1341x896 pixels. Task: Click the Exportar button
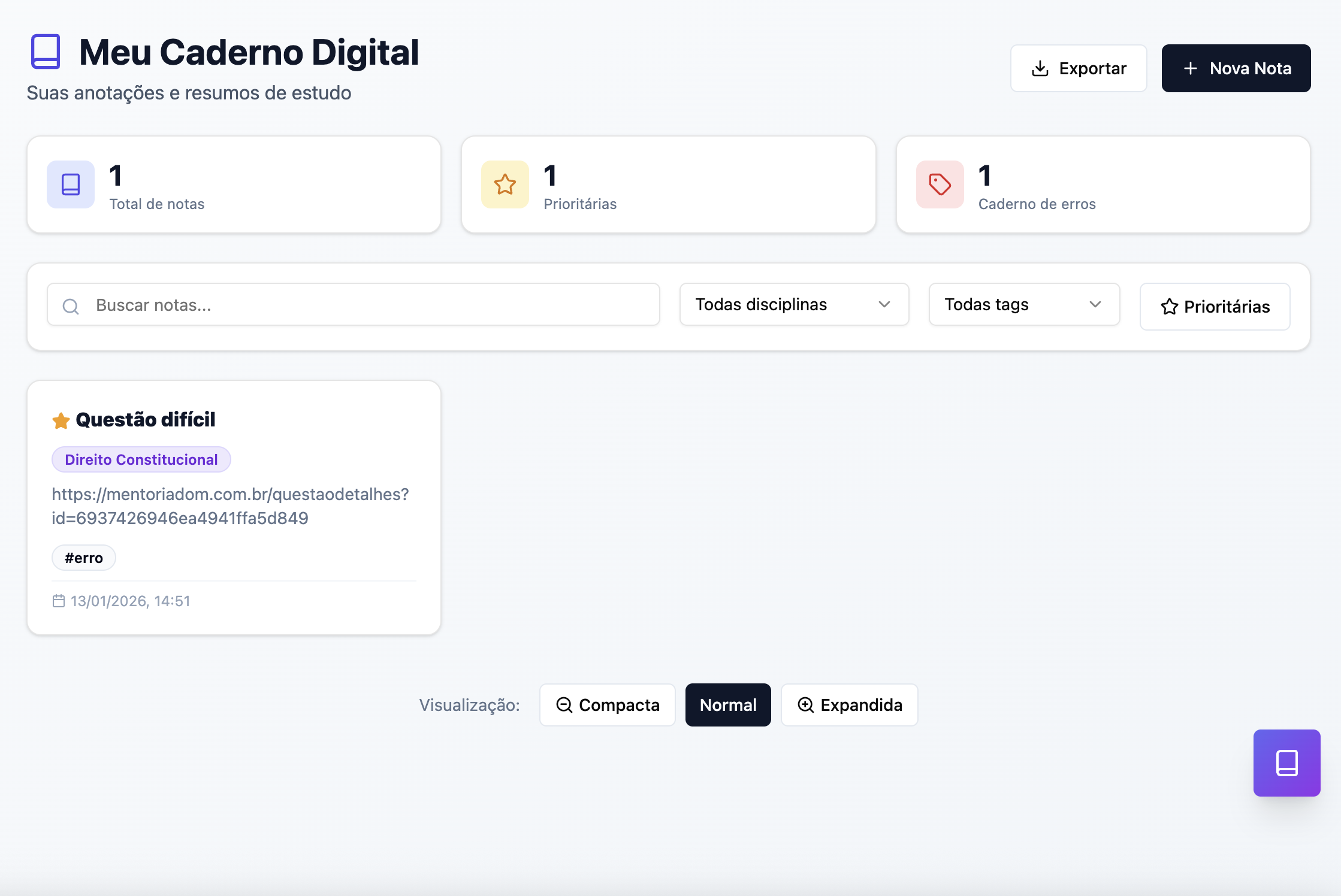pyautogui.click(x=1078, y=68)
